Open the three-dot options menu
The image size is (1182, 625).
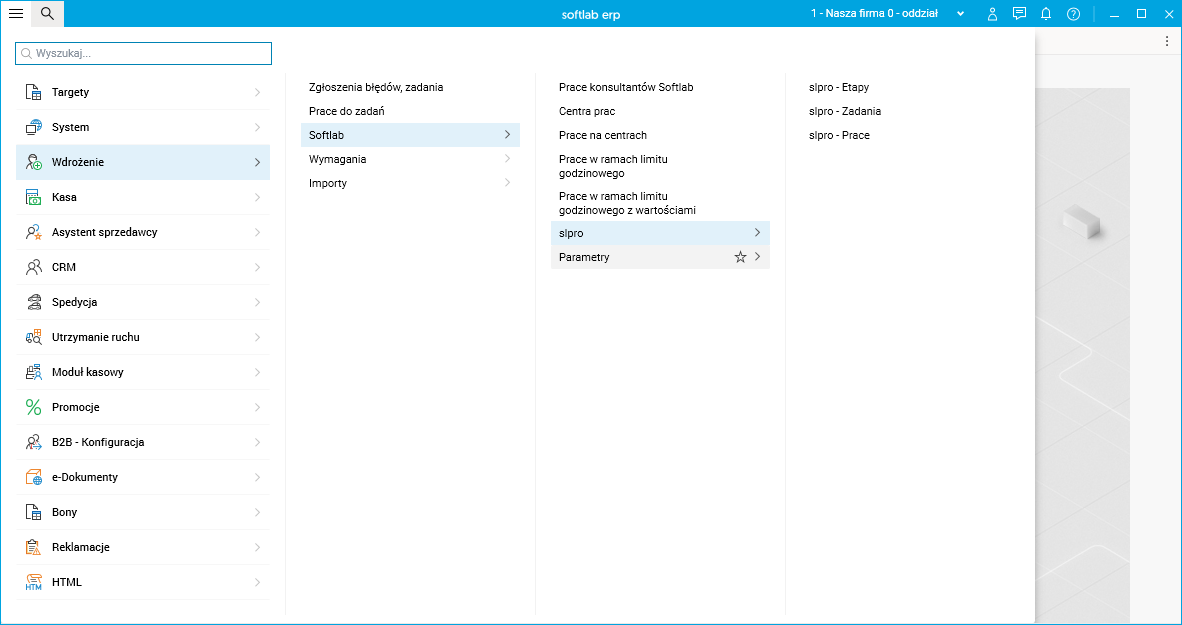pyautogui.click(x=1167, y=42)
